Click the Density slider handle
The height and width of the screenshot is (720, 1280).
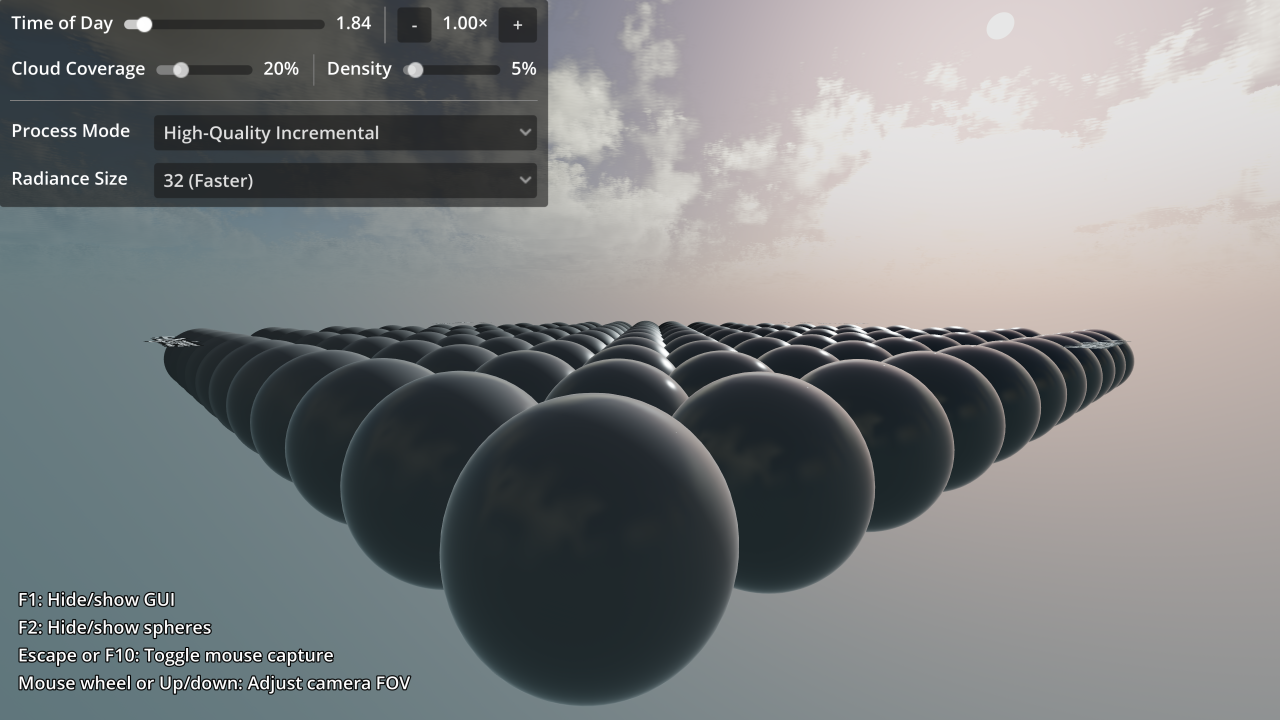pyautogui.click(x=415, y=70)
